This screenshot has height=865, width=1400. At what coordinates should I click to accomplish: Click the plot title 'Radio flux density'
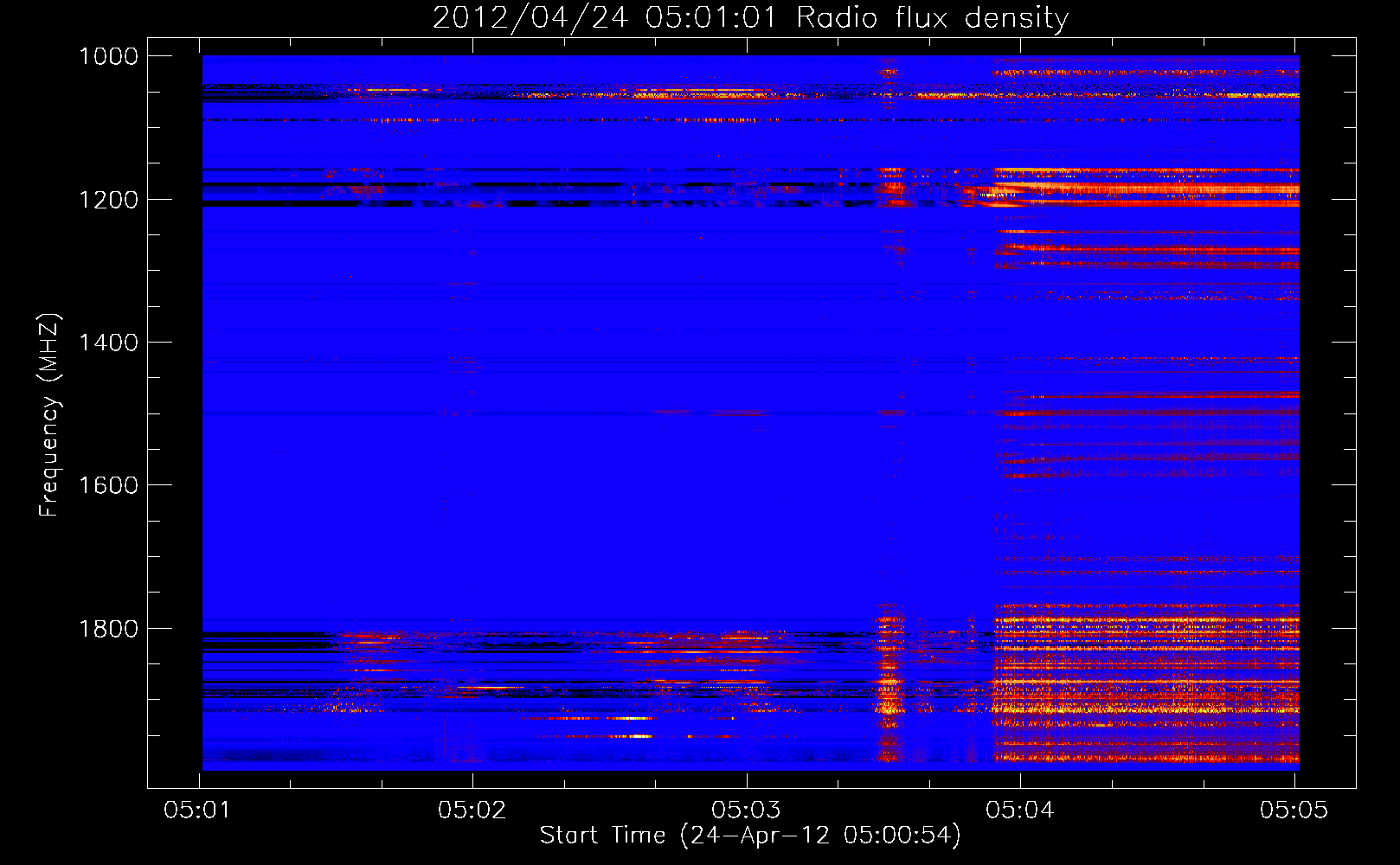pyautogui.click(x=933, y=18)
